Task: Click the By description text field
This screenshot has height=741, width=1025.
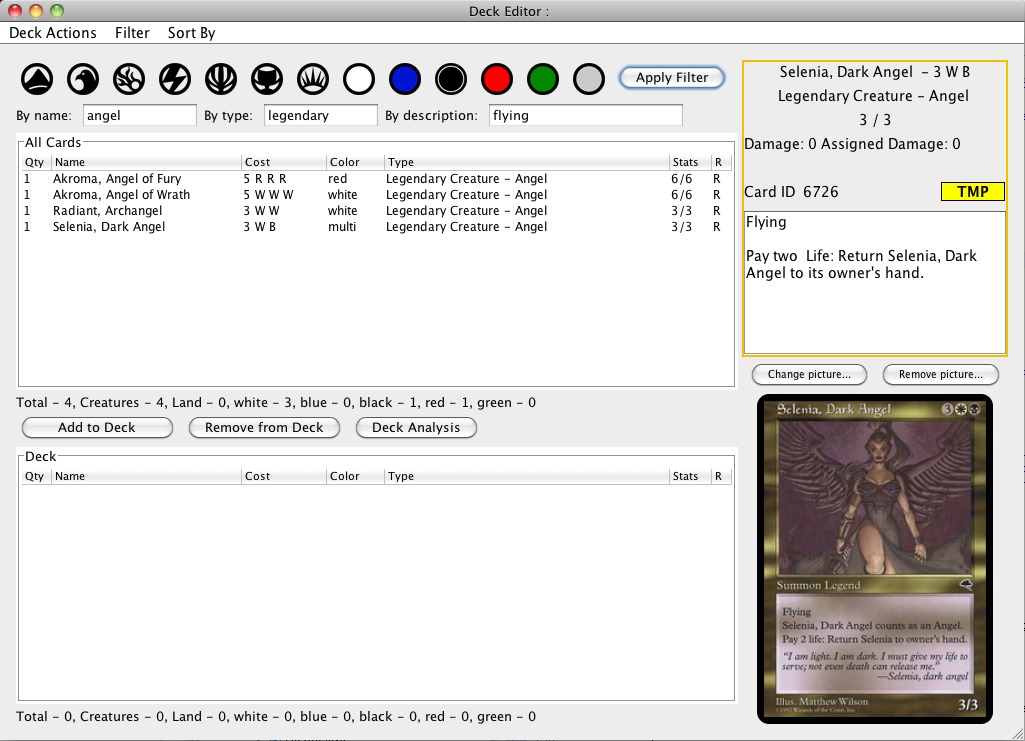Action: pyautogui.click(x=585, y=115)
